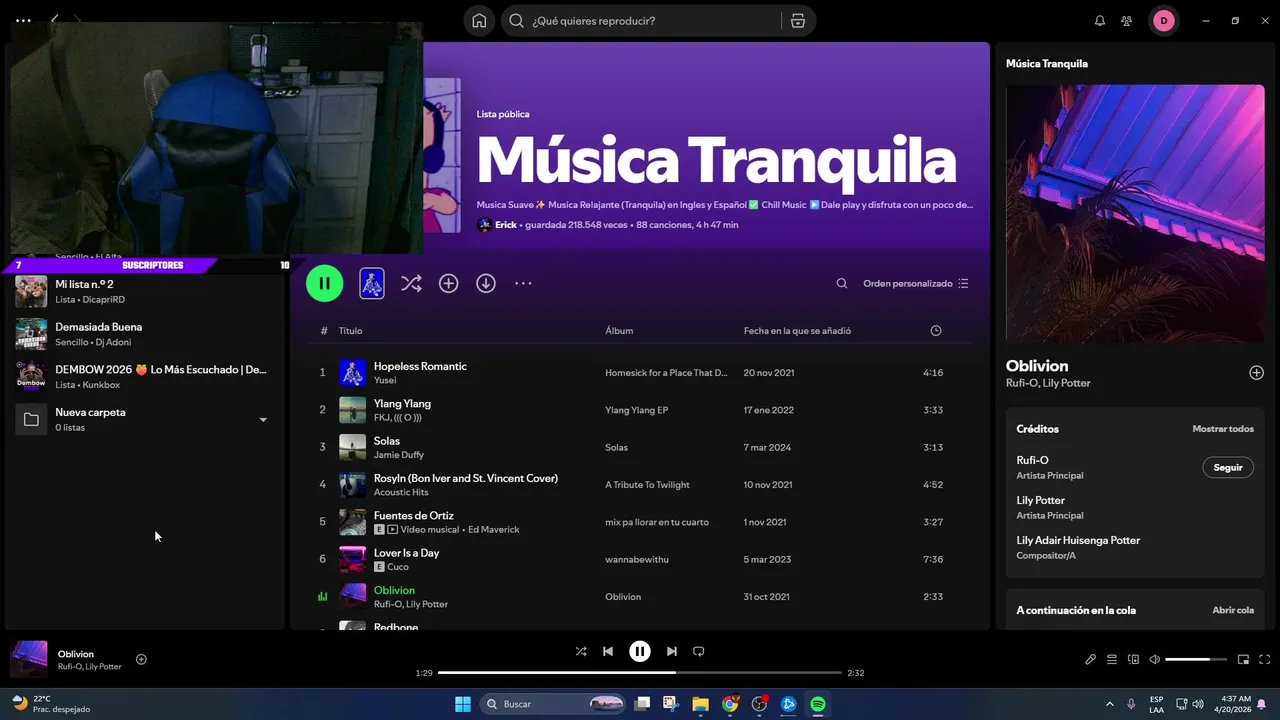Mute with the speaker volume icon

coord(1154,660)
